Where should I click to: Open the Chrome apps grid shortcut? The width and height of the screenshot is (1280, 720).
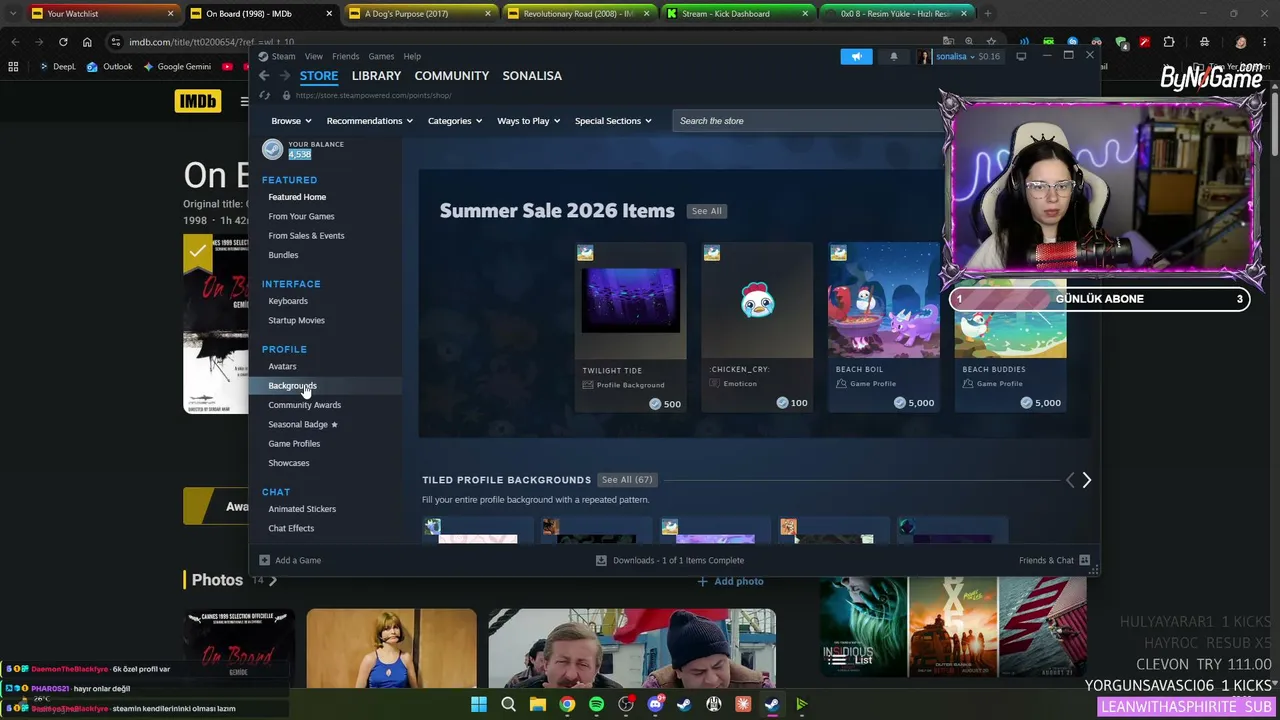[x=13, y=67]
